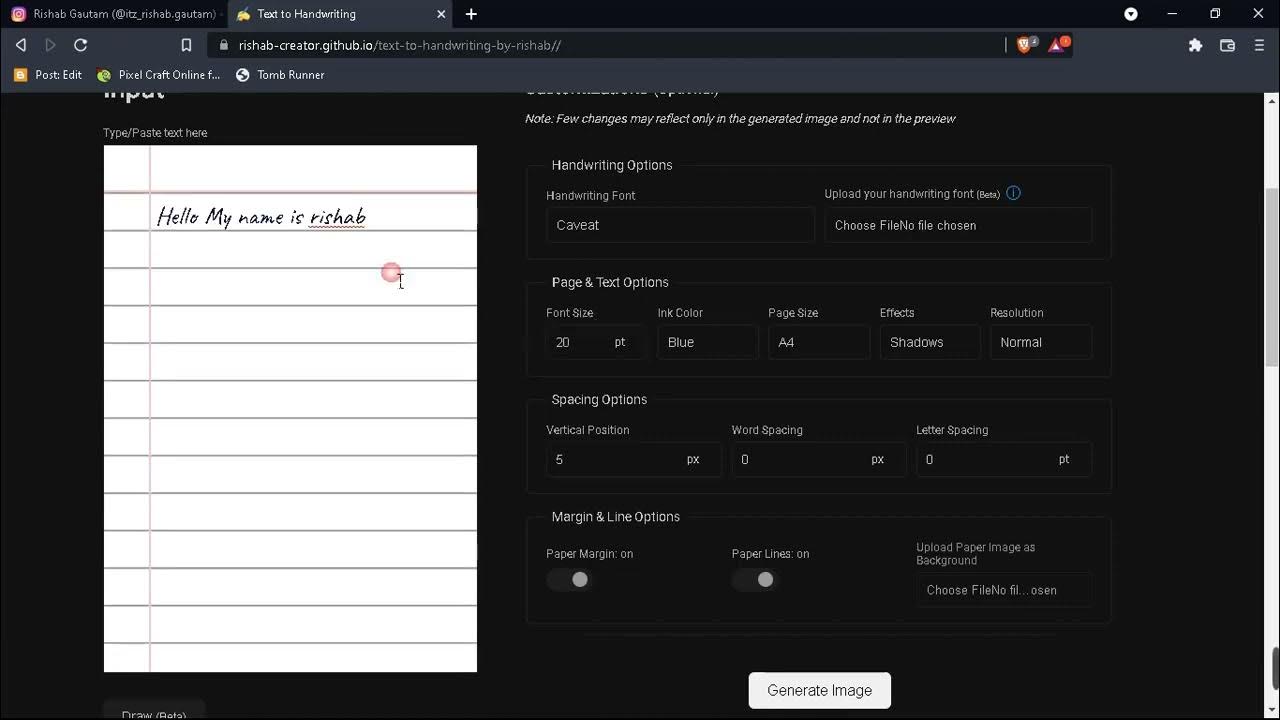Viewport: 1280px width, 720px height.
Task: Click the browser back arrow
Action: click(21, 45)
